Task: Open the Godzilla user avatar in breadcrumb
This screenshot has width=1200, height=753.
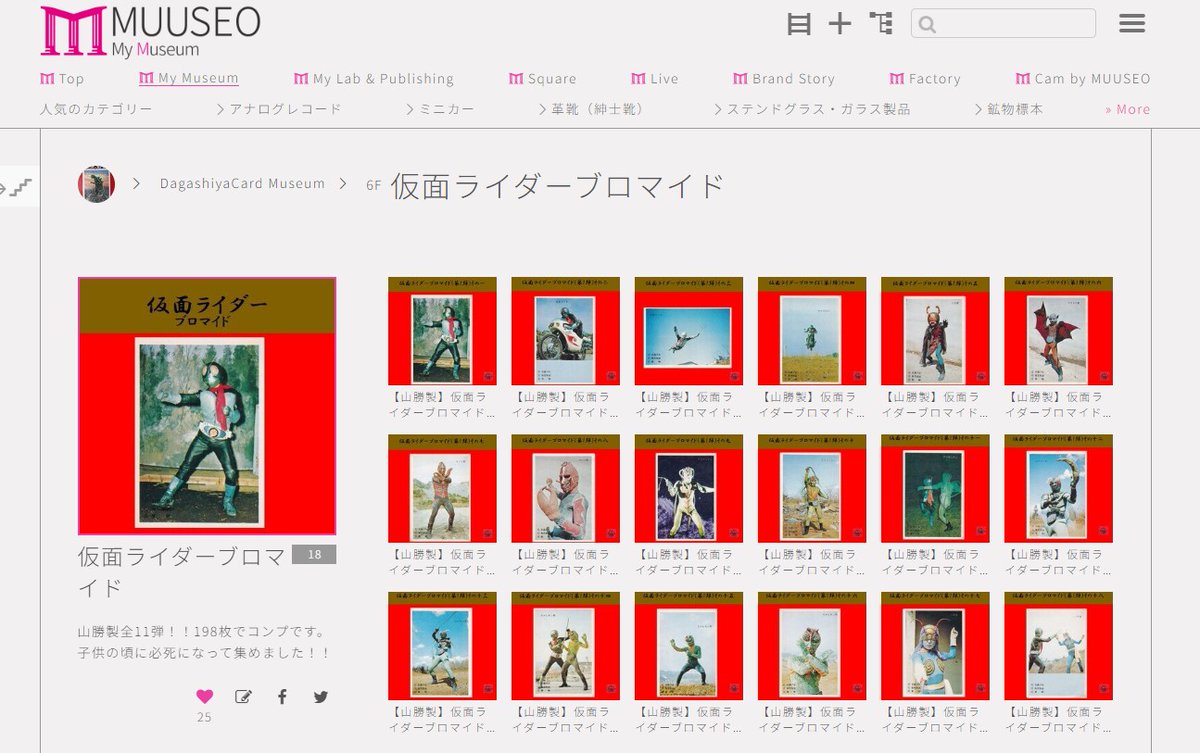Action: [97, 184]
